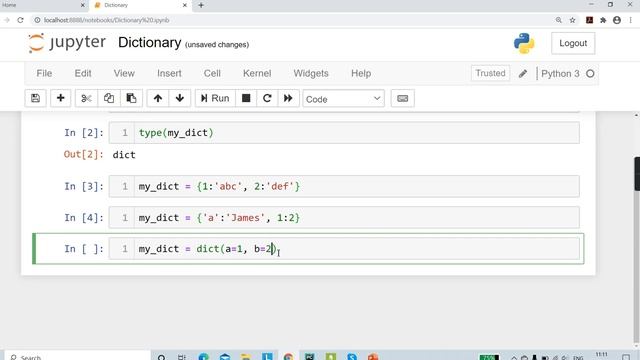This screenshot has height=360, width=640.
Task: Open the command palette with the keyboard icon
Action: (402, 98)
